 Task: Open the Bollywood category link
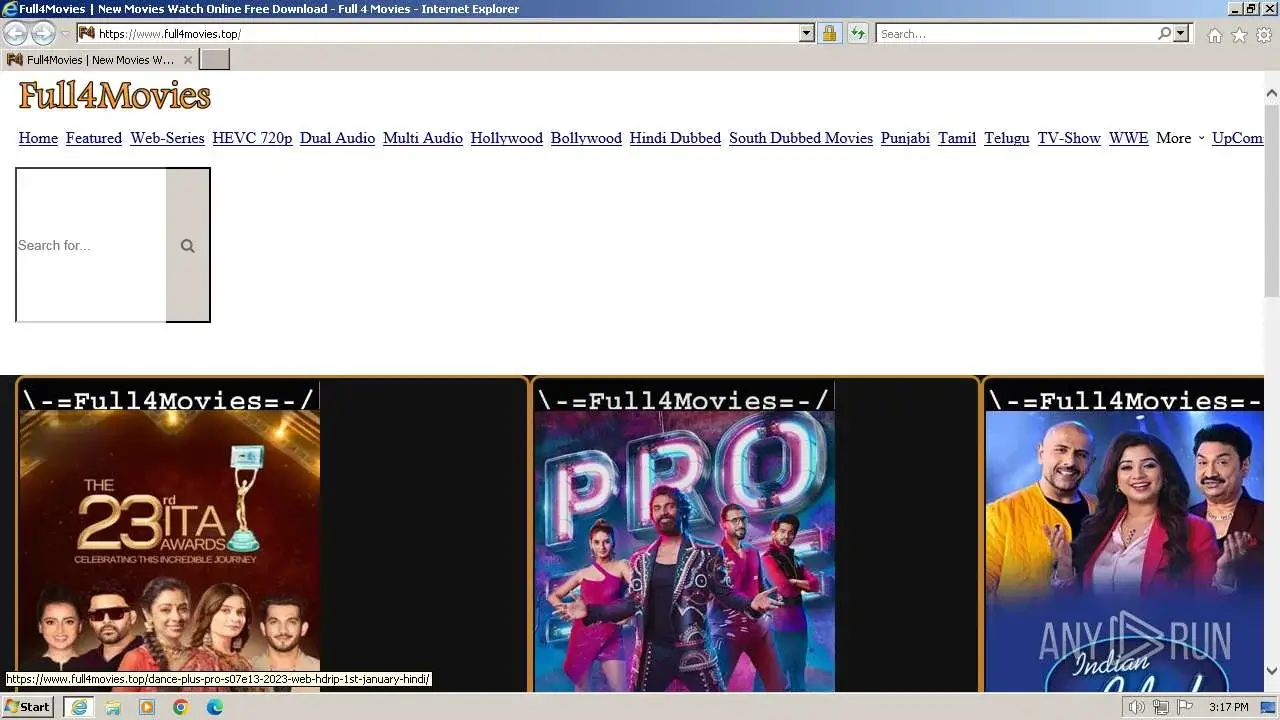click(x=586, y=138)
